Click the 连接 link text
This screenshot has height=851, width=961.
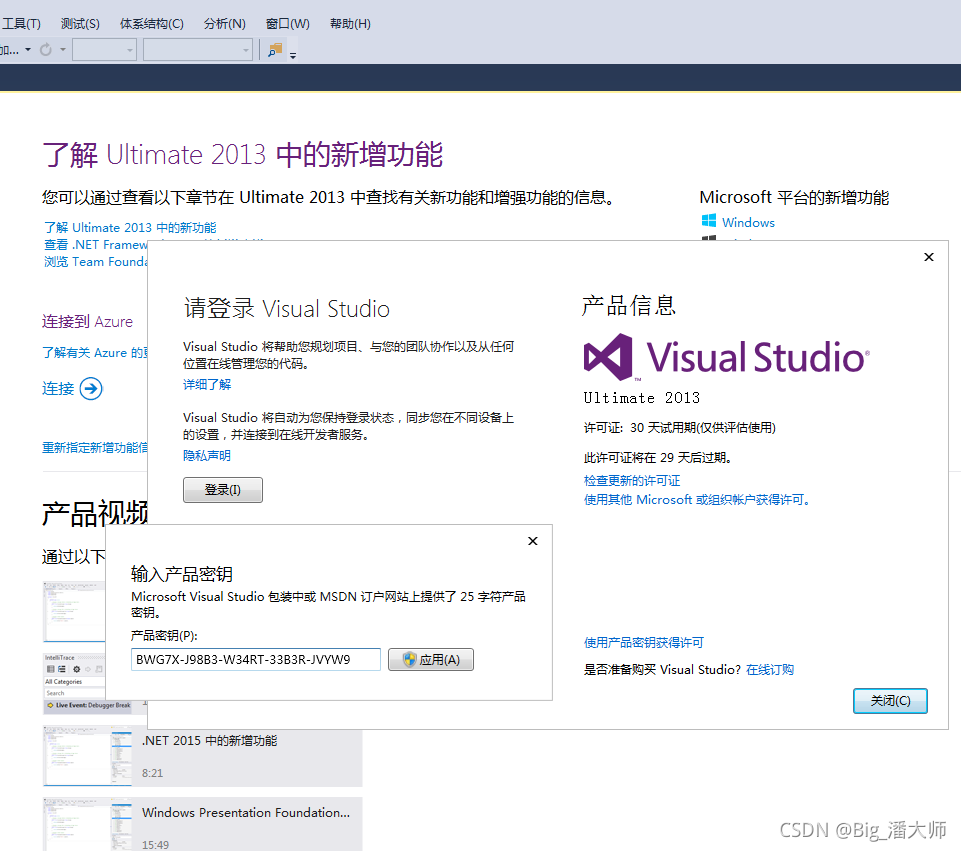(x=58, y=388)
